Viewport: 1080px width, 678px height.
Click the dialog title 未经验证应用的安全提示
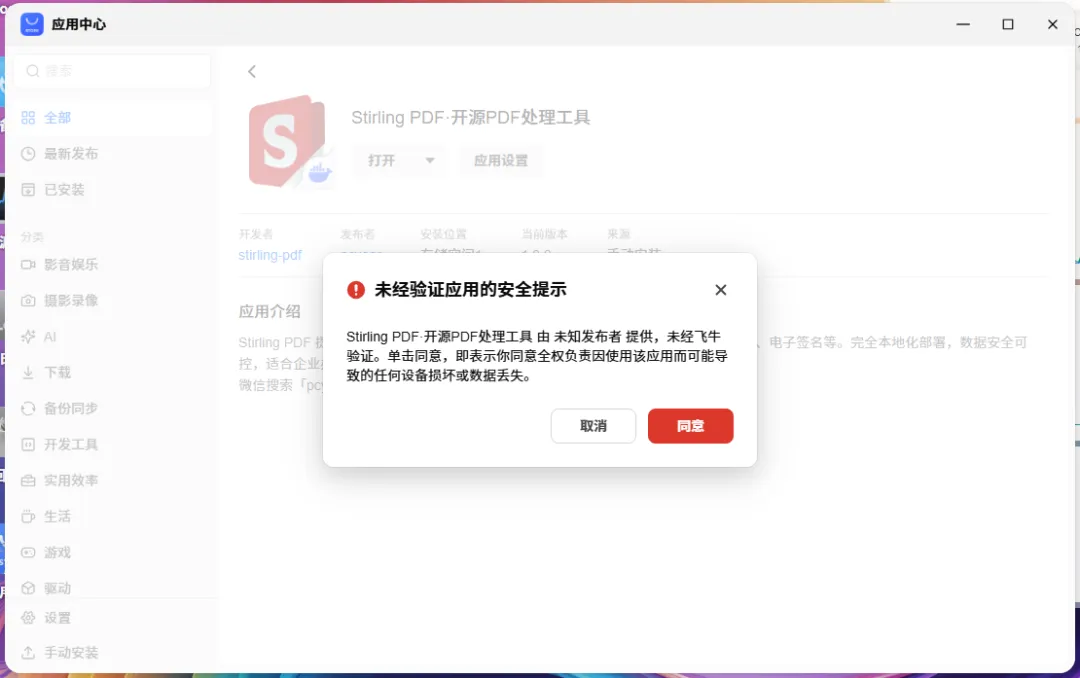[x=470, y=290]
